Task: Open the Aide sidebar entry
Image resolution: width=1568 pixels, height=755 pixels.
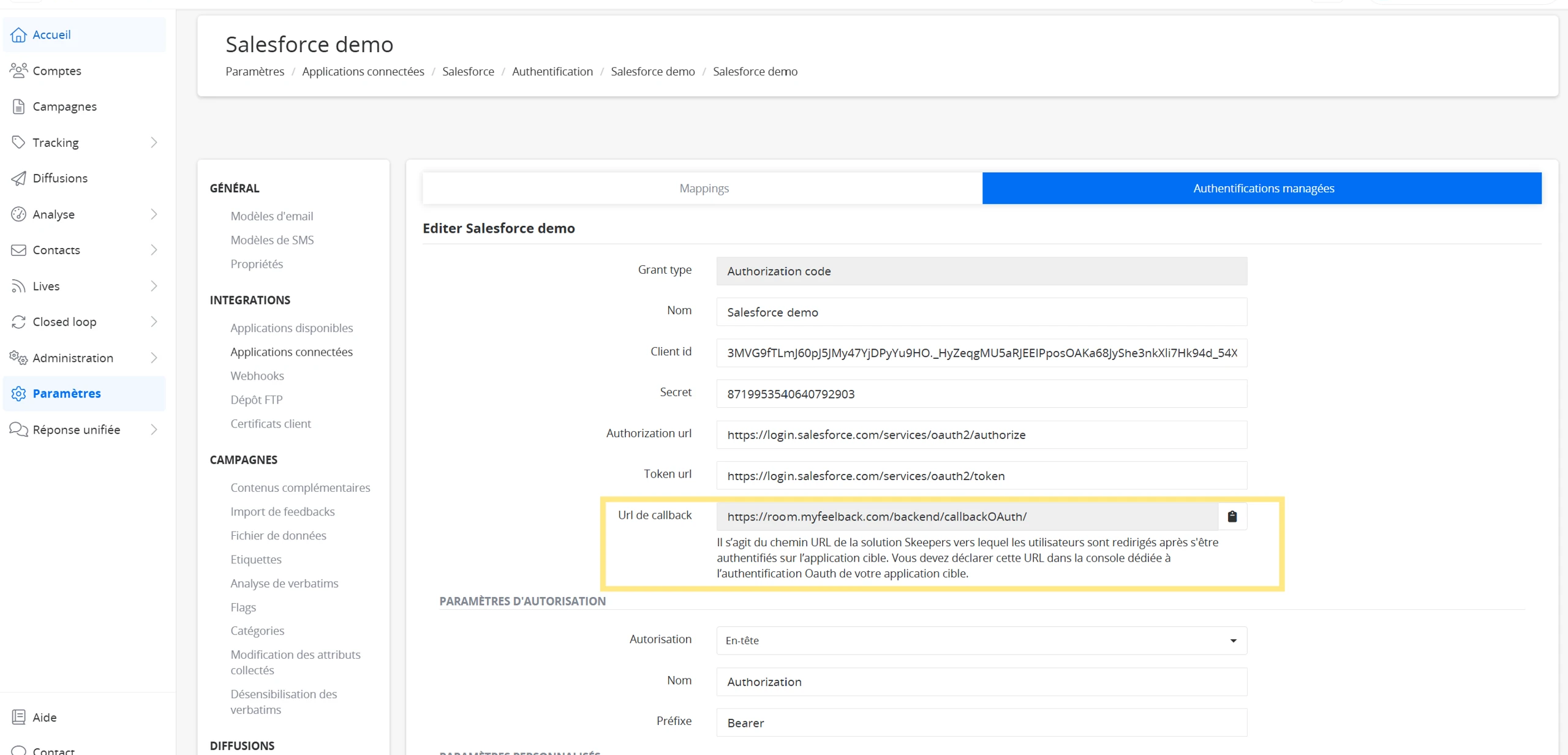Action: pos(85,717)
